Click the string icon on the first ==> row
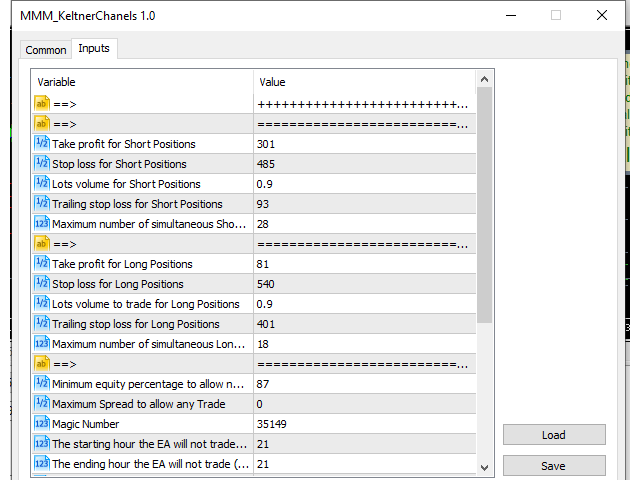 click(x=42, y=103)
